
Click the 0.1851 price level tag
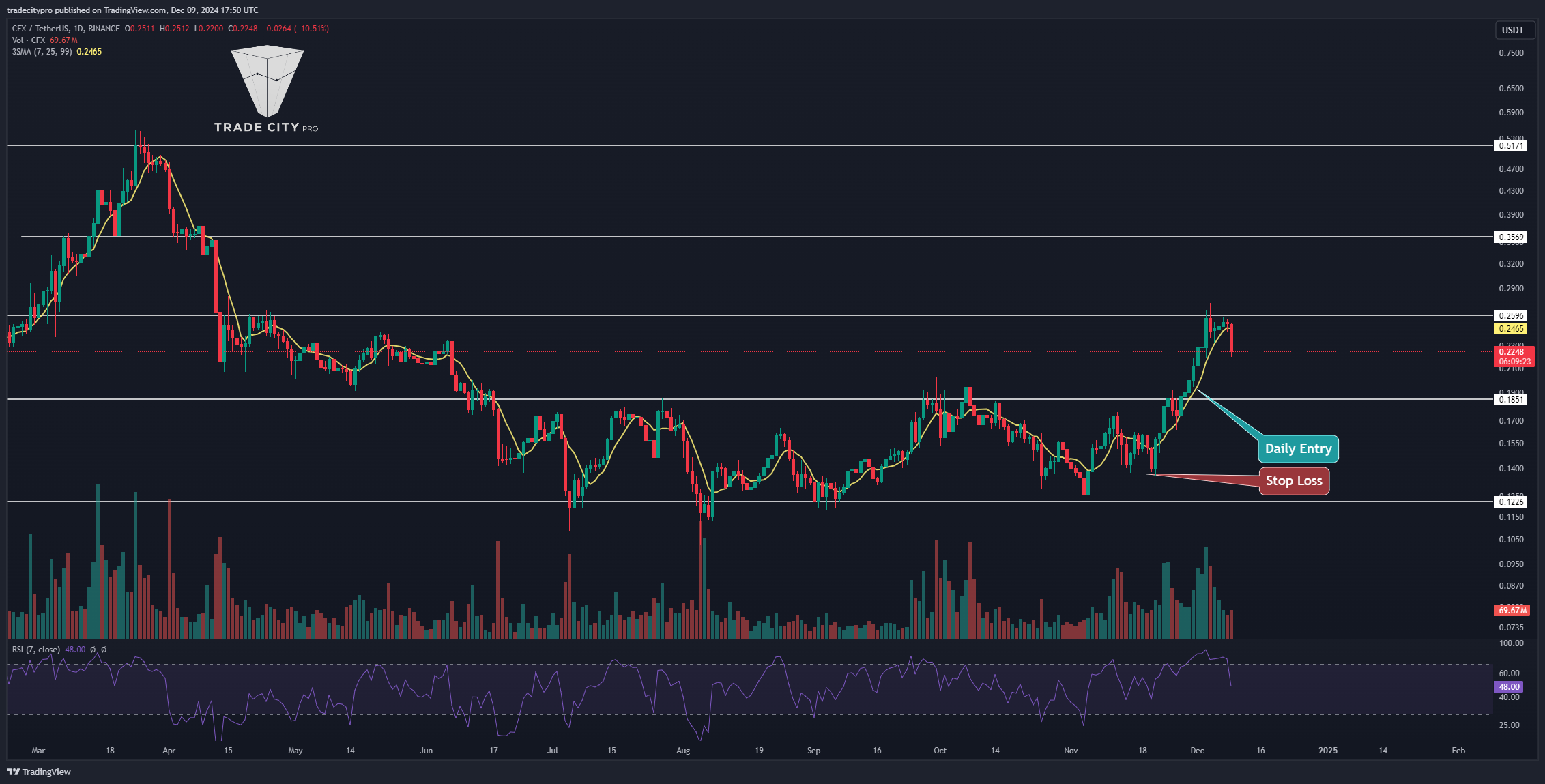[x=1511, y=400]
